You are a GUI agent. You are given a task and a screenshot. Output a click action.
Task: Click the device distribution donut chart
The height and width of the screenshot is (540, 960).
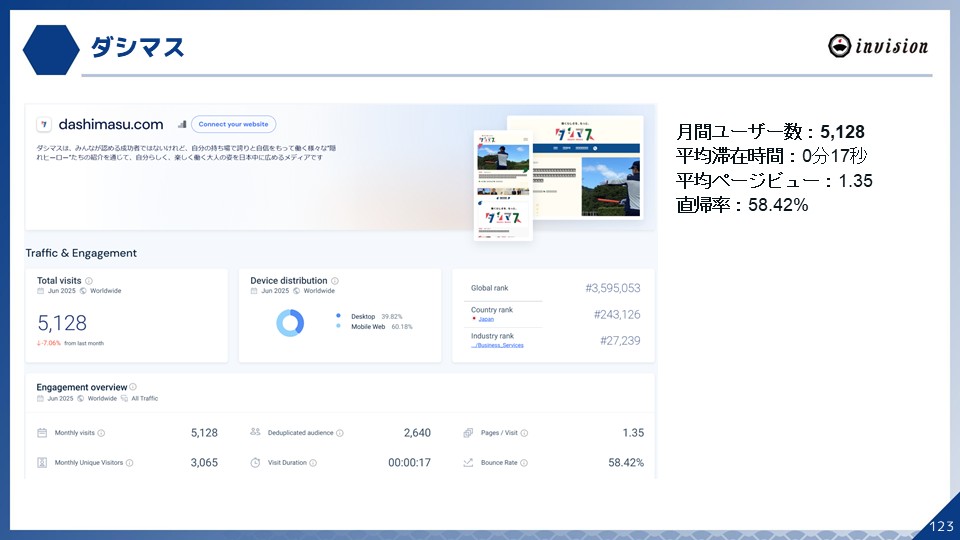coord(290,323)
